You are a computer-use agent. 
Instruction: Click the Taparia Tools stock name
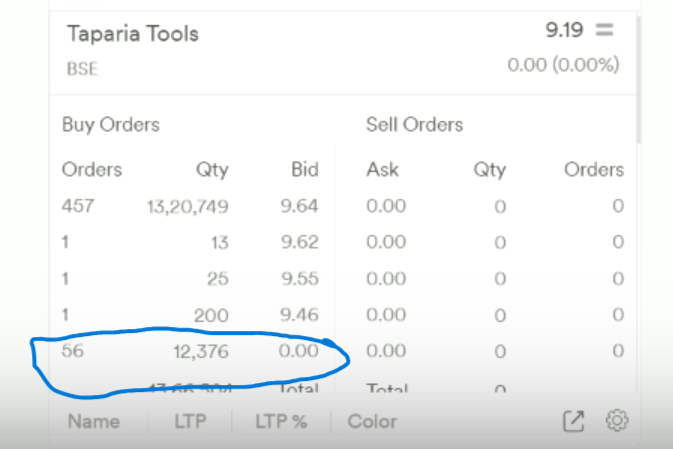(x=133, y=34)
